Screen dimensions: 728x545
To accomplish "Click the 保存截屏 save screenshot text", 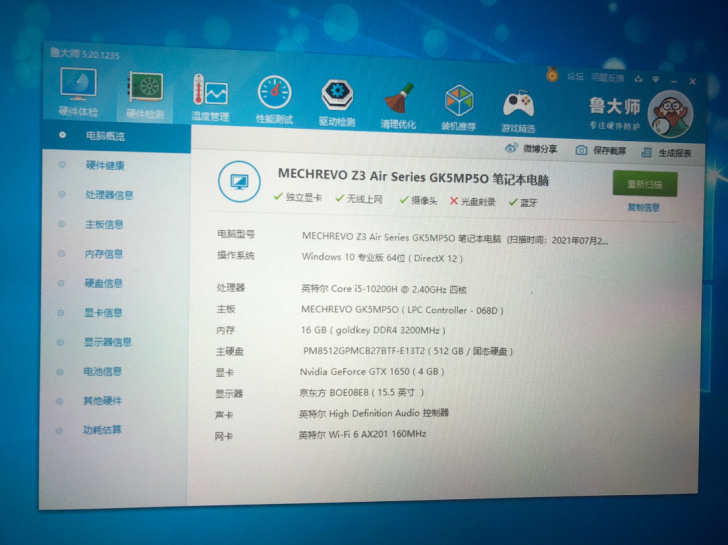I will pyautogui.click(x=610, y=151).
